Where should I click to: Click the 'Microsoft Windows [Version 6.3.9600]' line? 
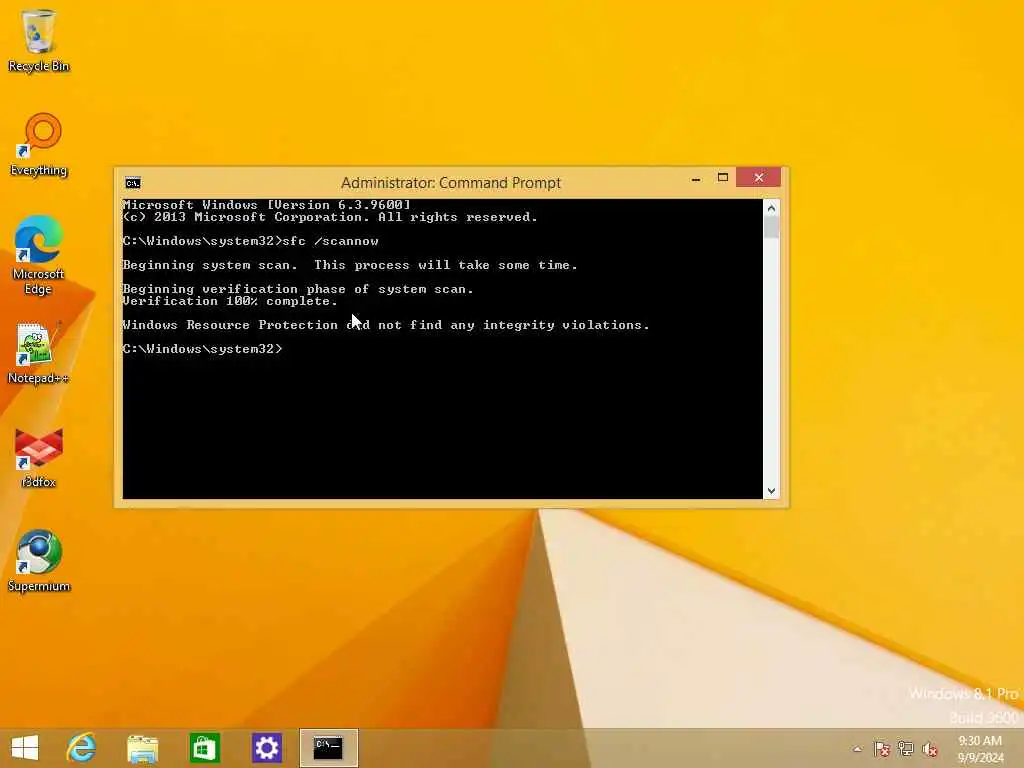coord(266,205)
